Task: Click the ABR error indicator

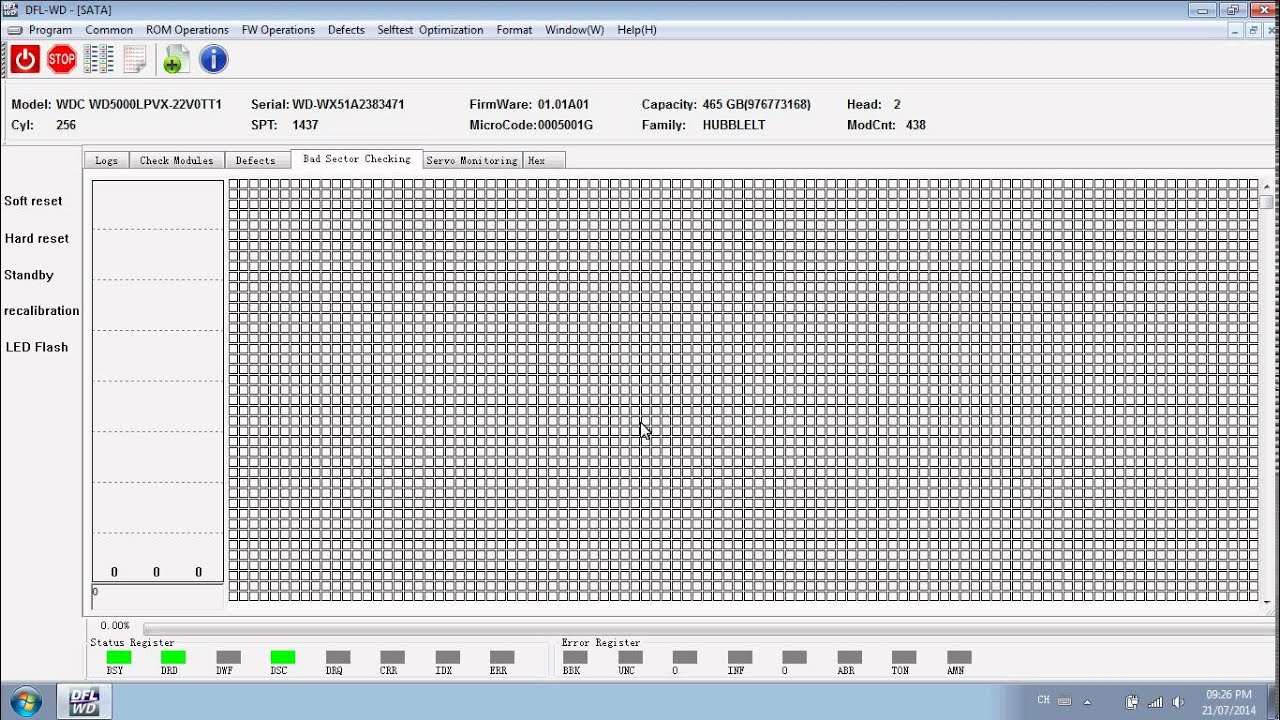Action: coord(849,657)
